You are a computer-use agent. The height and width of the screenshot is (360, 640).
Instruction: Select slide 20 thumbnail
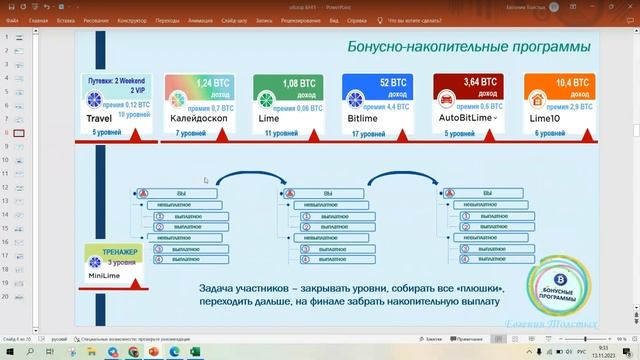[19, 297]
